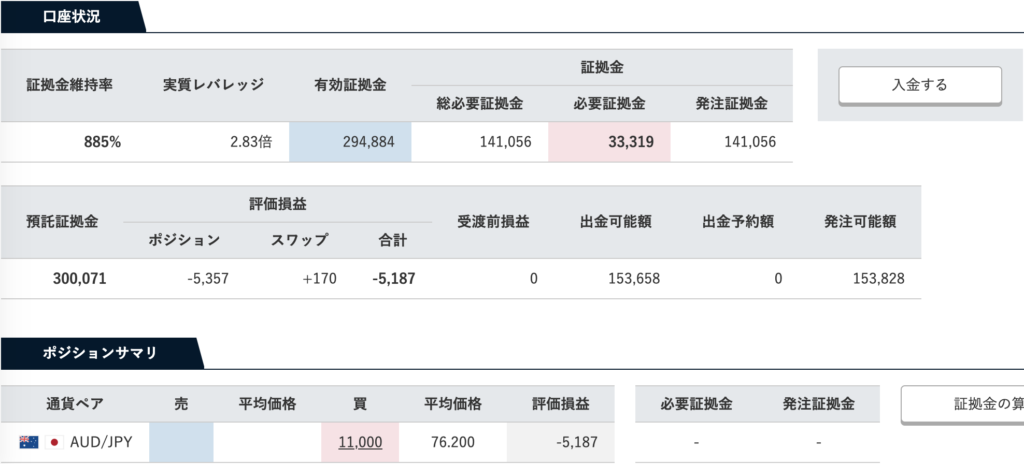
Task: Select the ポジションサマリ section header tab
Action: tap(101, 353)
